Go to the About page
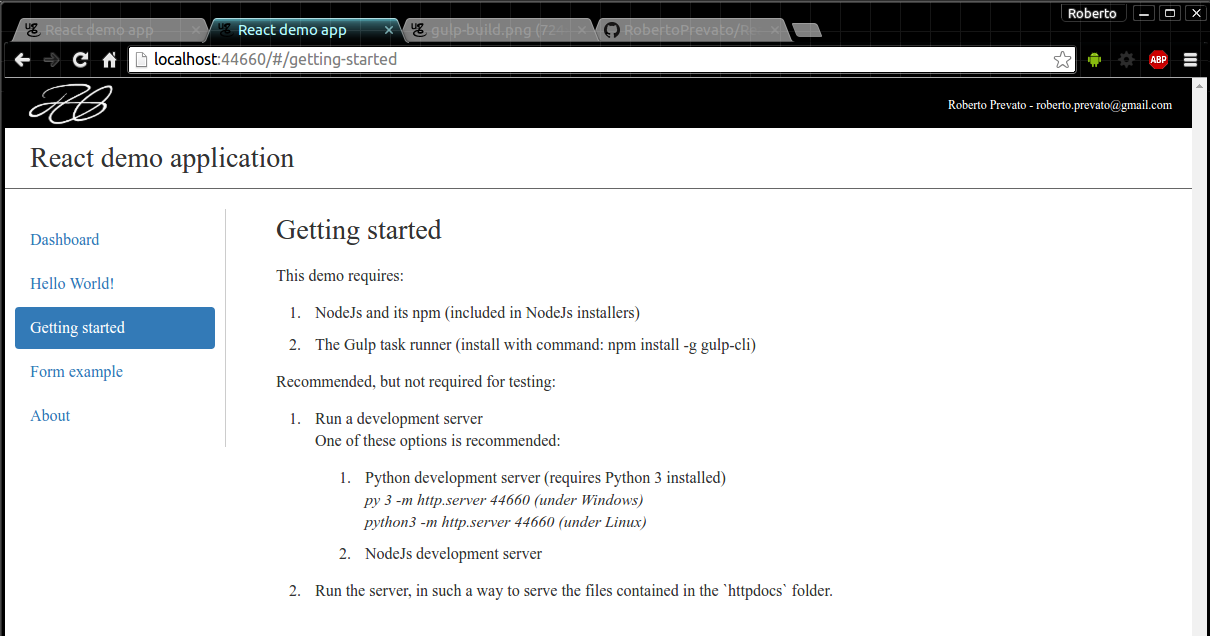The width and height of the screenshot is (1210, 636). pyautogui.click(x=50, y=416)
